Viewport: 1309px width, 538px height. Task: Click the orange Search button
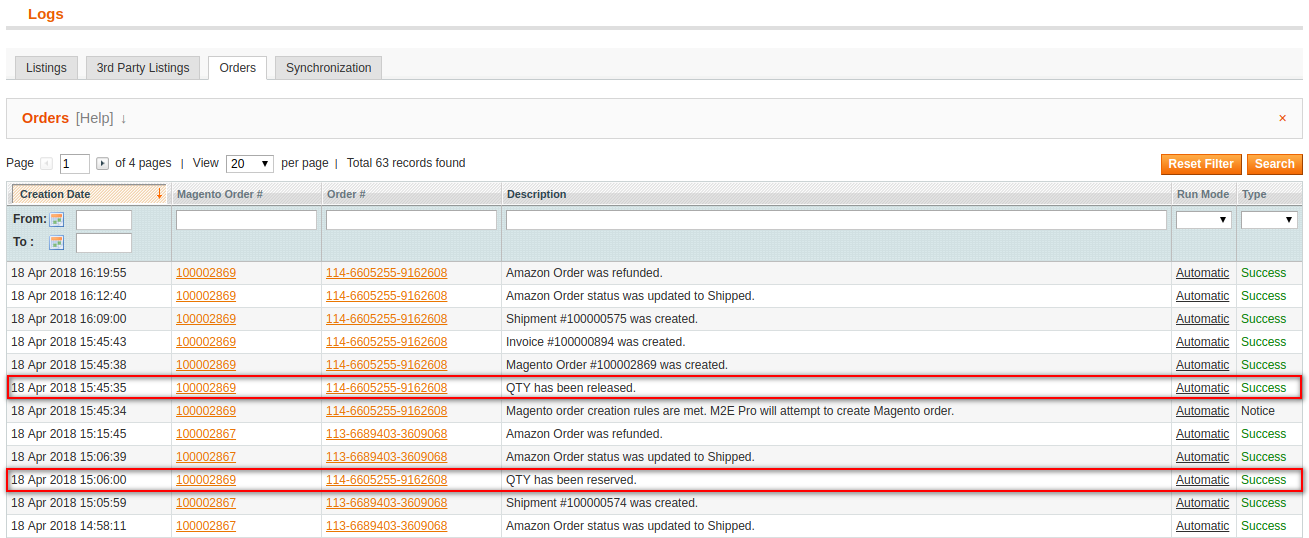point(1274,164)
